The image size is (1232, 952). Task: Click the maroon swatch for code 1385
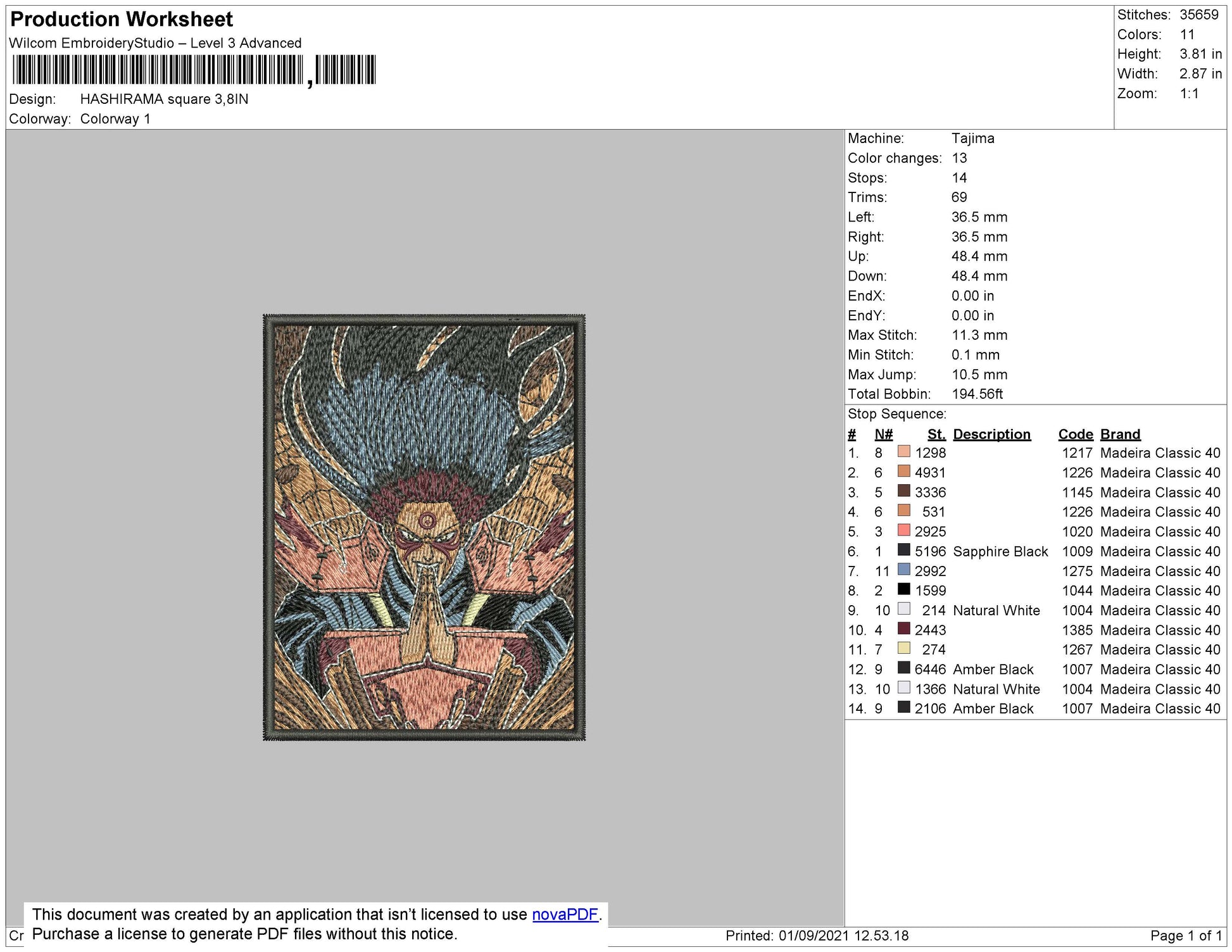coord(903,629)
